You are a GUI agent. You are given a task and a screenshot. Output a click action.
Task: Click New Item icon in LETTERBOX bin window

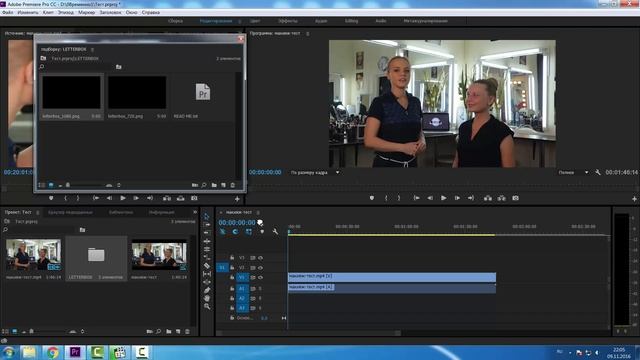click(x=223, y=185)
